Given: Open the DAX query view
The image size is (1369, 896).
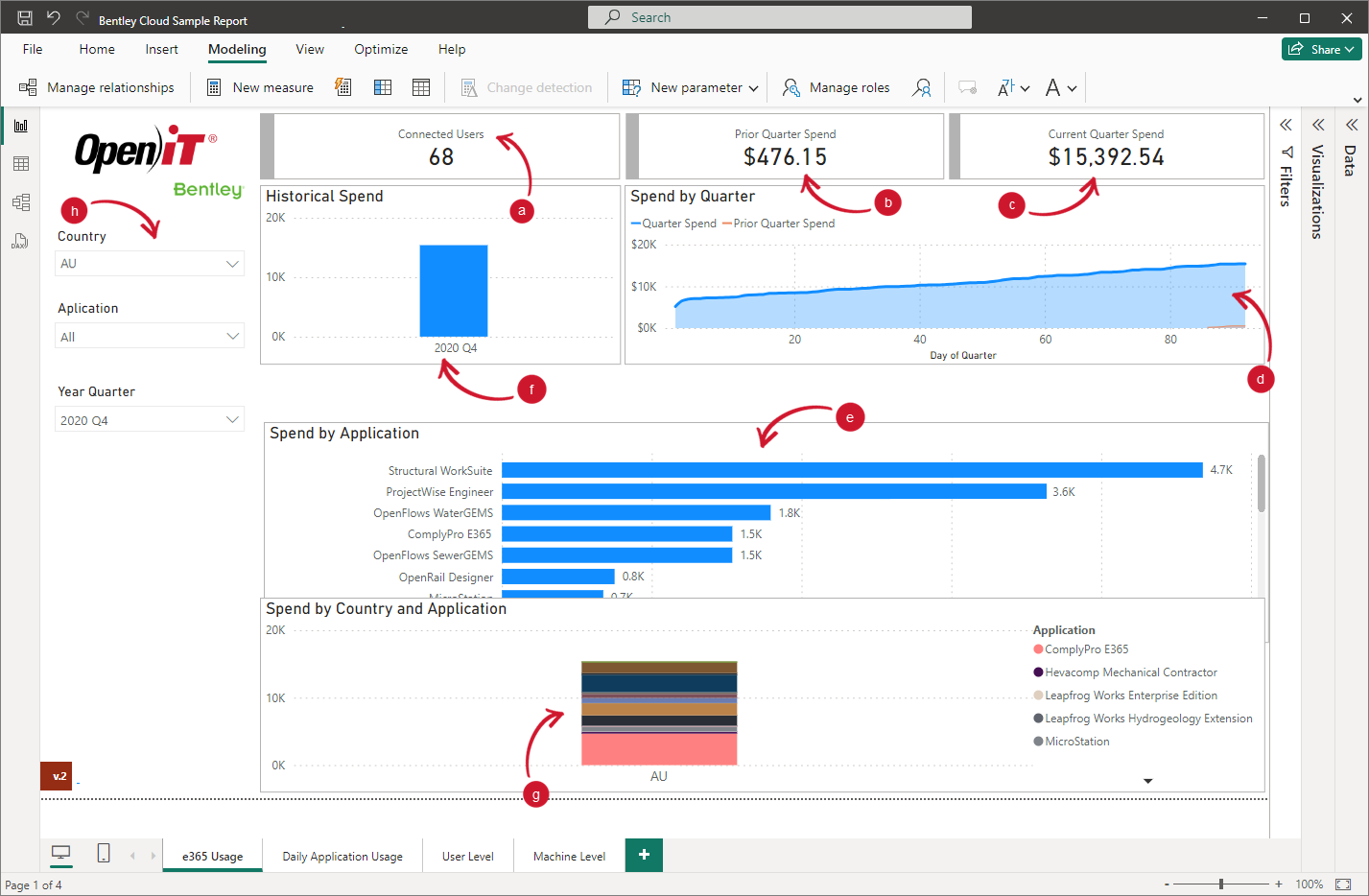Looking at the screenshot, I should pos(19,241).
